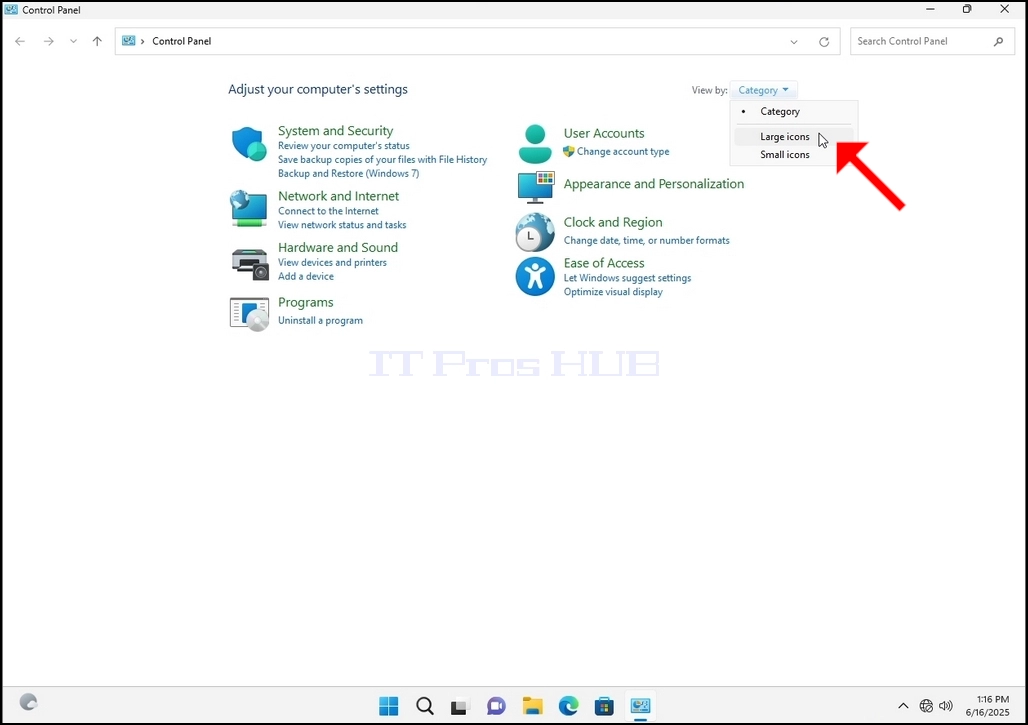Open Backup and Restore (Windows 7)
Image resolution: width=1028 pixels, height=725 pixels.
click(x=348, y=173)
